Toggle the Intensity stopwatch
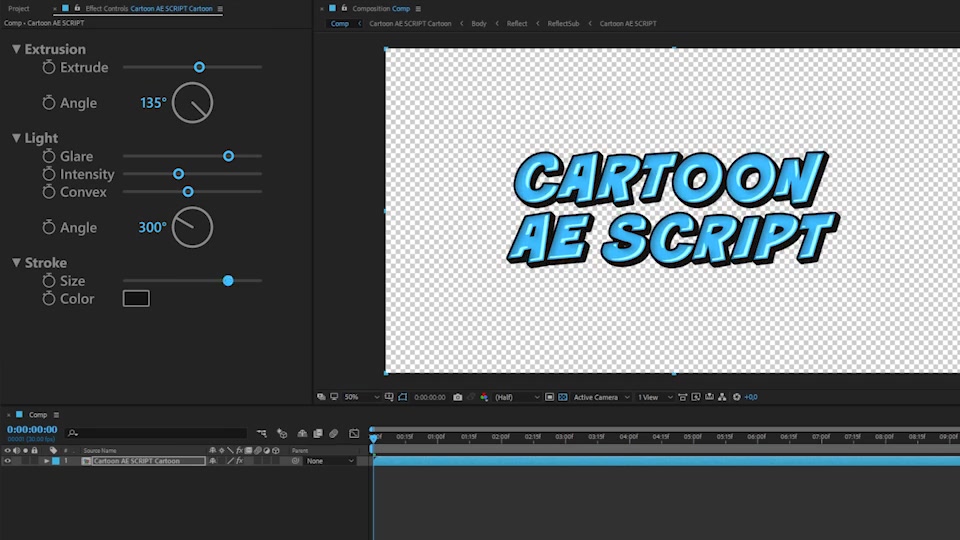Image resolution: width=960 pixels, height=540 pixels. [x=49, y=174]
